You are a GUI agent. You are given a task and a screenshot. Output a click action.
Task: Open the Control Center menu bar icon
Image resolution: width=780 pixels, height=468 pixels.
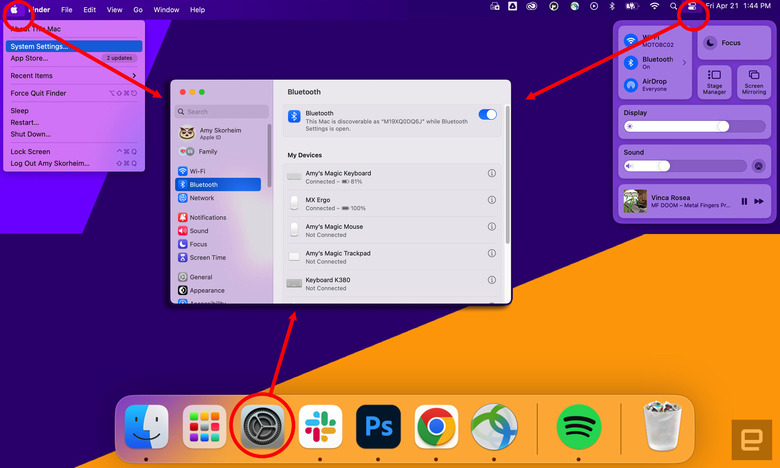pos(691,7)
